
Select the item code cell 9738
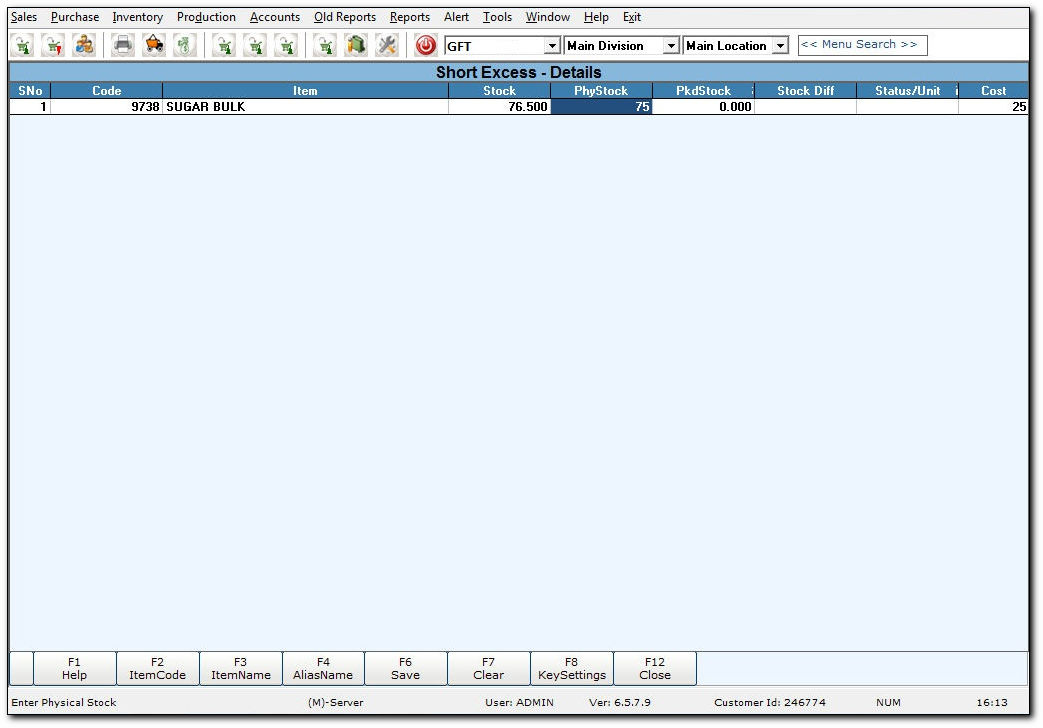click(106, 106)
